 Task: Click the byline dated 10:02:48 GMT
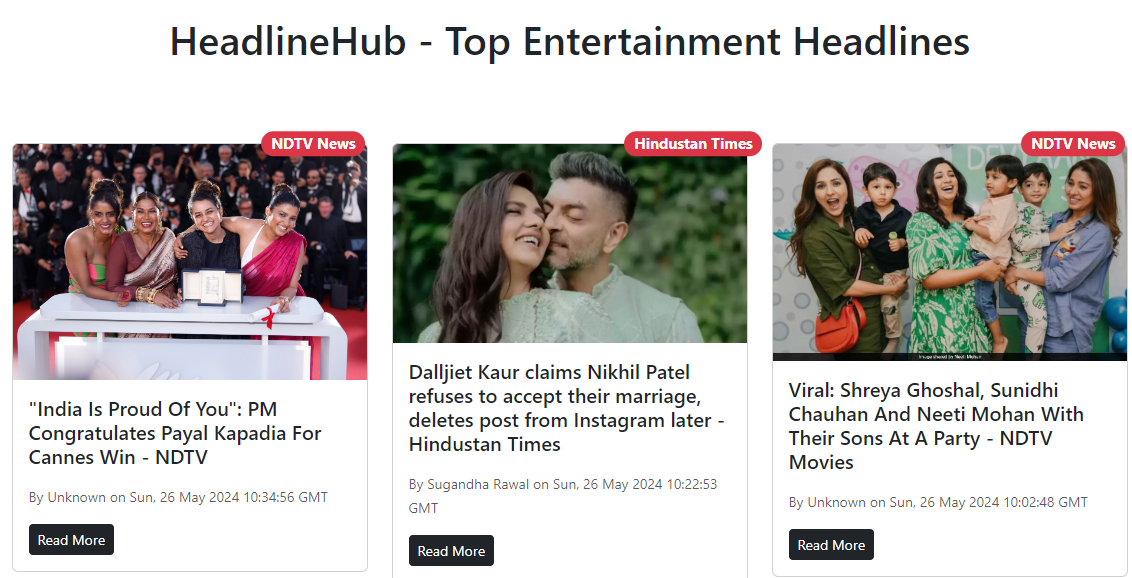[938, 502]
